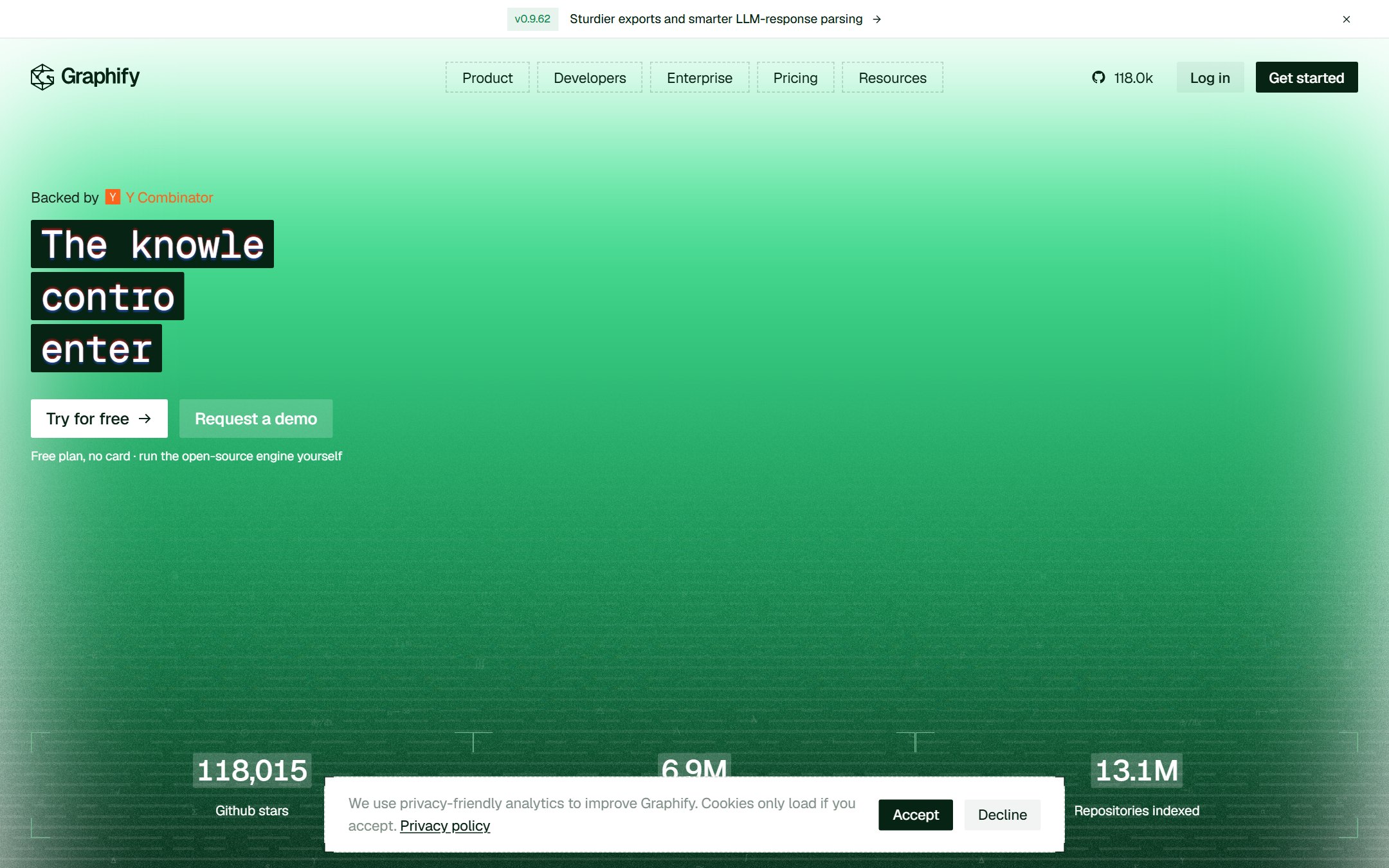The image size is (1389, 868).
Task: Decline analytics cookies
Action: pos(1003,815)
